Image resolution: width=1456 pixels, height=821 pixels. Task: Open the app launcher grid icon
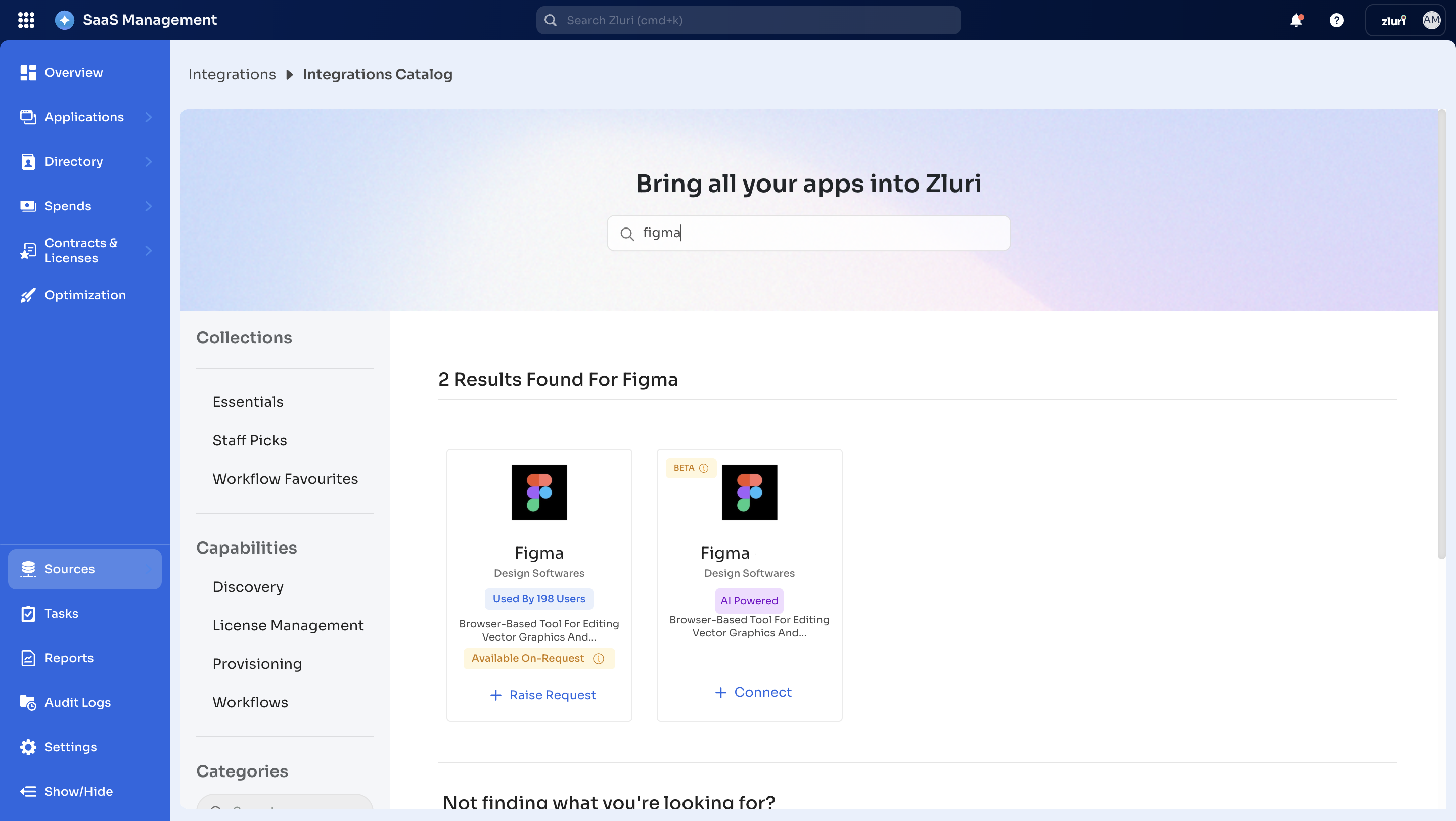26,20
